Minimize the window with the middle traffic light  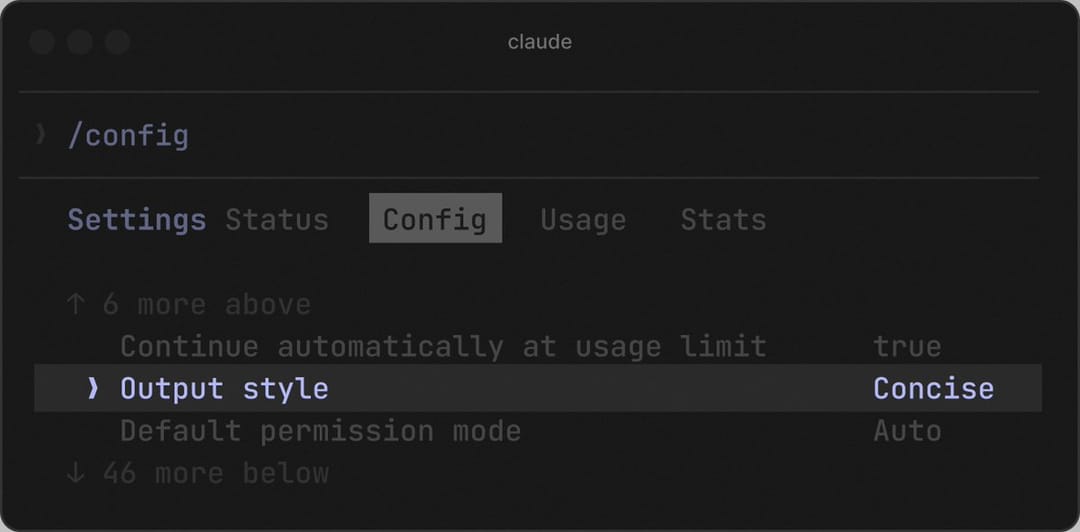[x=80, y=42]
